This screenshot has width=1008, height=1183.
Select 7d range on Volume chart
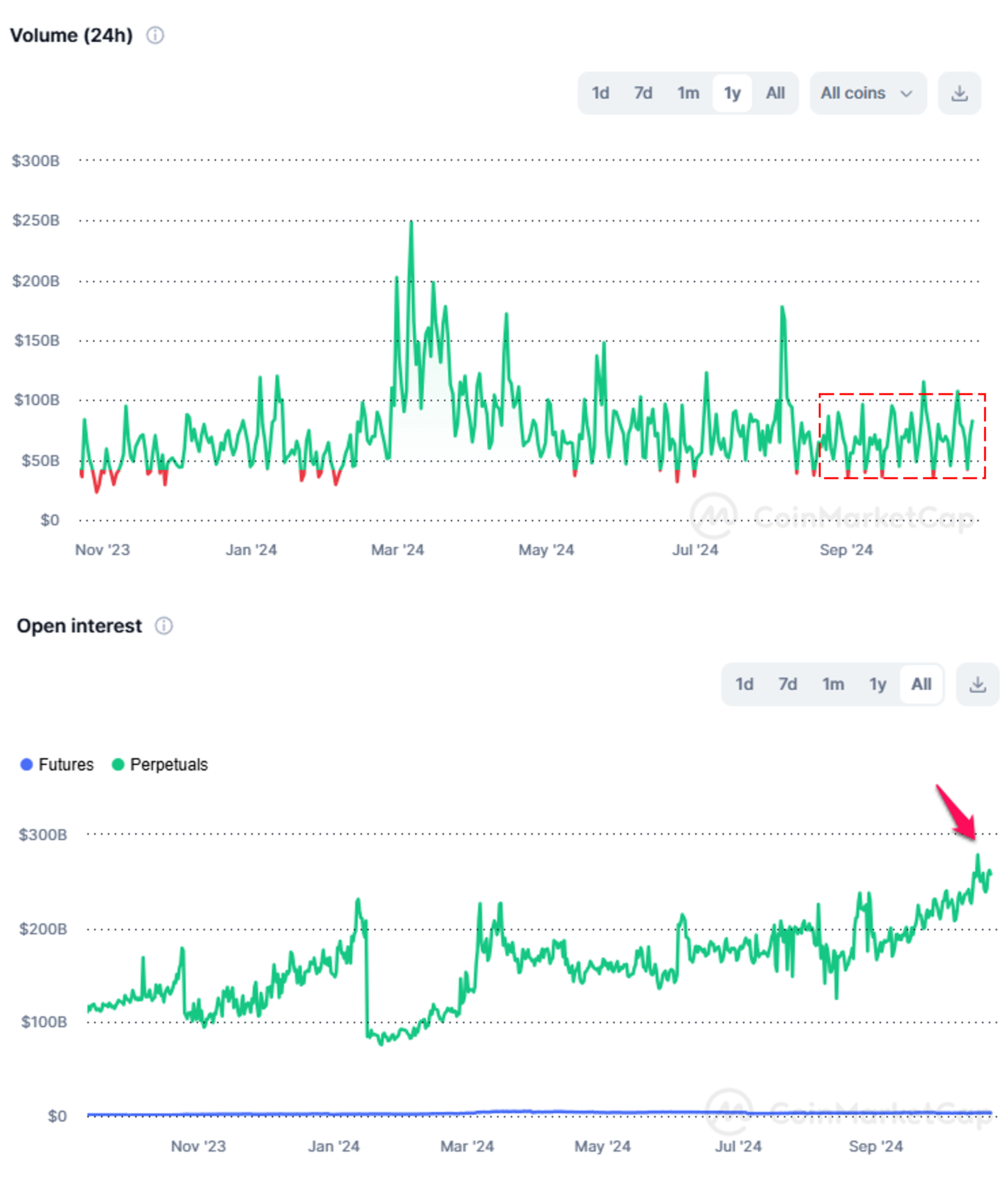click(643, 93)
